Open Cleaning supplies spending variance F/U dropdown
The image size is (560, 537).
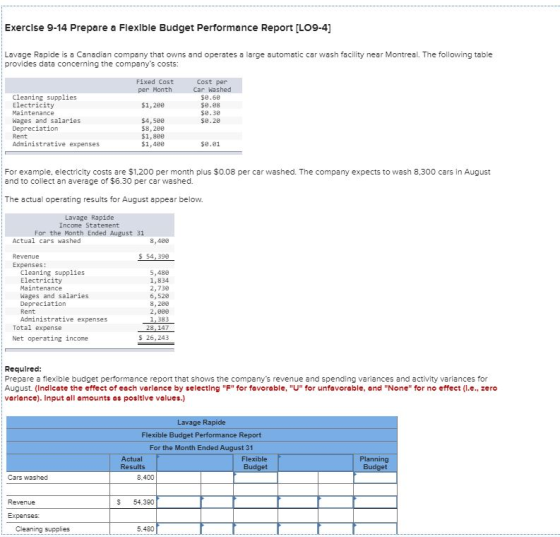pos(217,529)
